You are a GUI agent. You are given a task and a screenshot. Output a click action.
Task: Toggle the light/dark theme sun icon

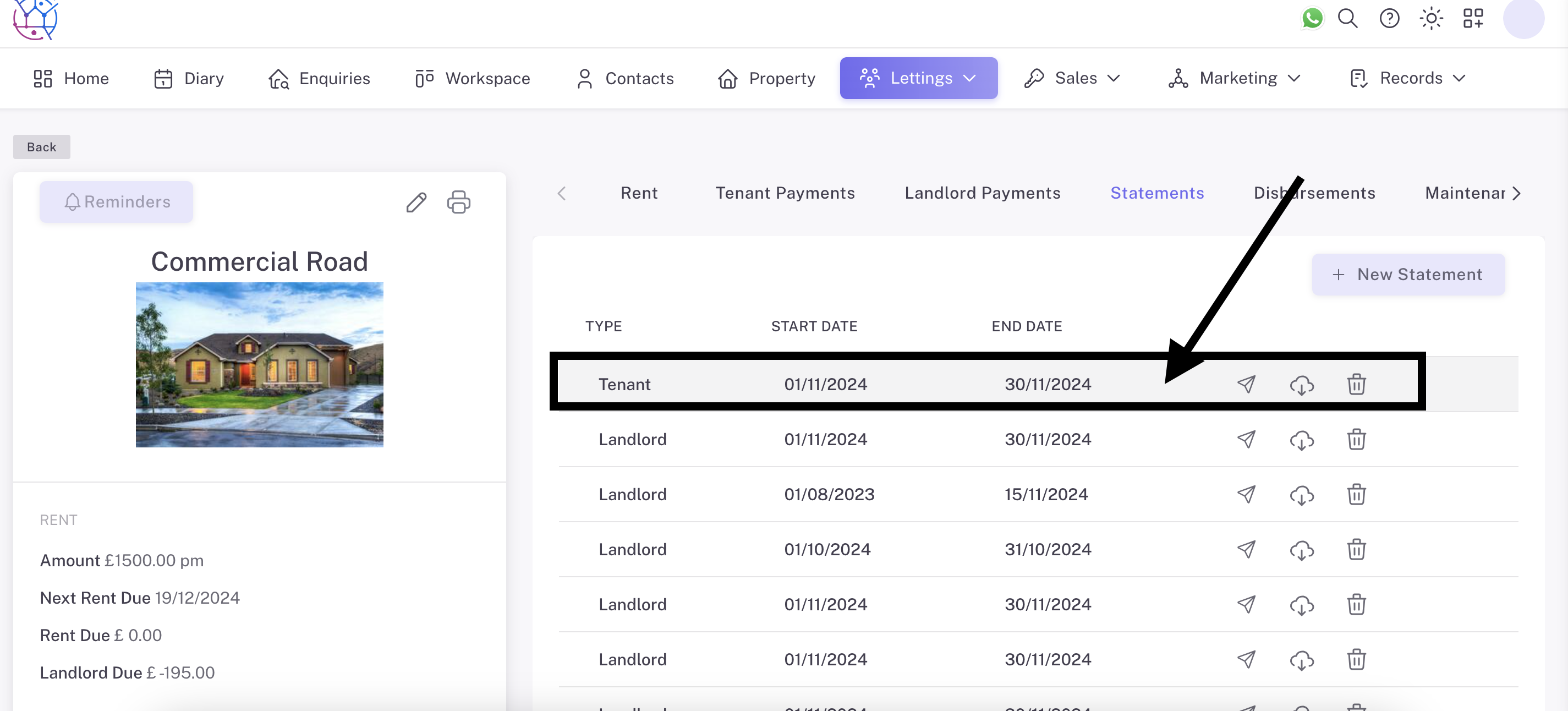(1431, 18)
